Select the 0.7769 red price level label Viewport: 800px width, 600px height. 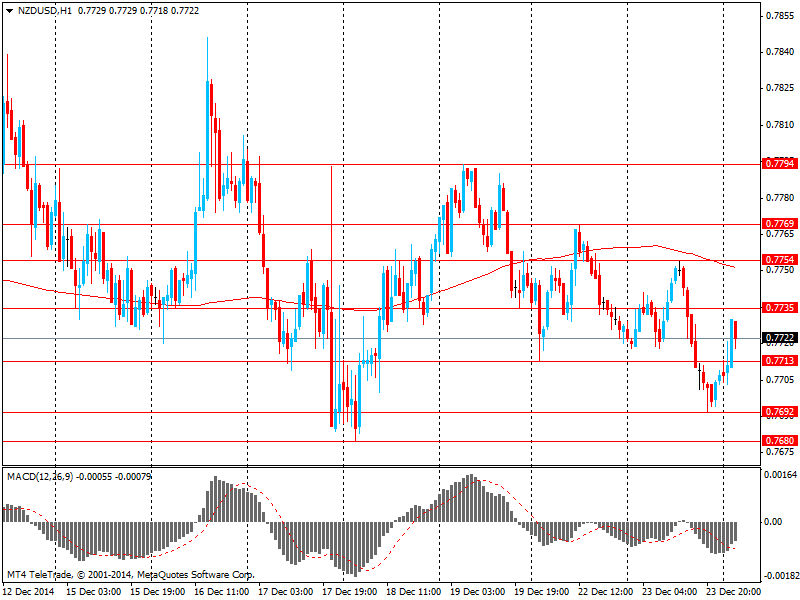click(778, 223)
